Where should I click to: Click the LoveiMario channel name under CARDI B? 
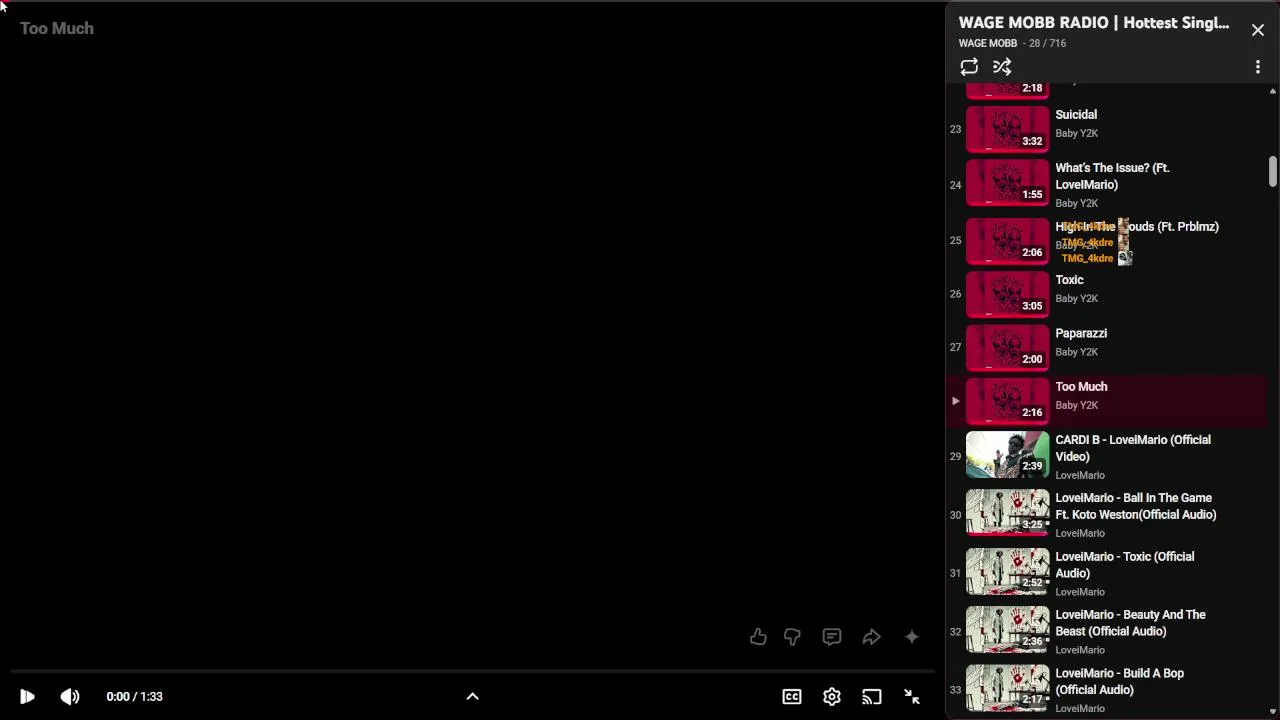[x=1080, y=475]
